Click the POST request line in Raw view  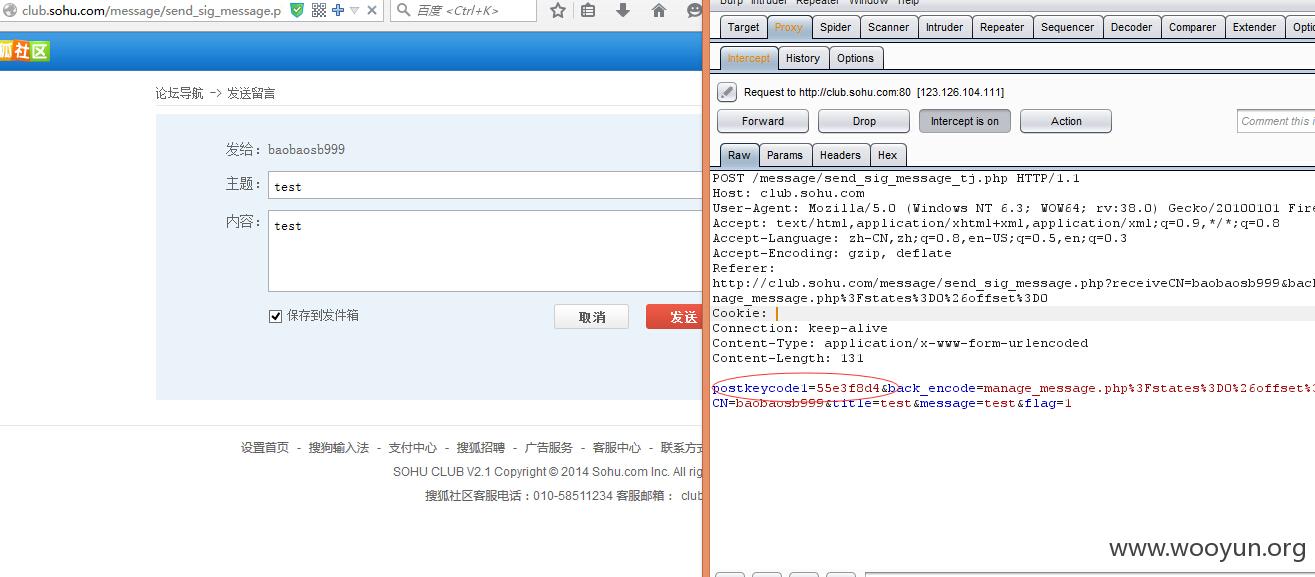pyautogui.click(x=896, y=178)
